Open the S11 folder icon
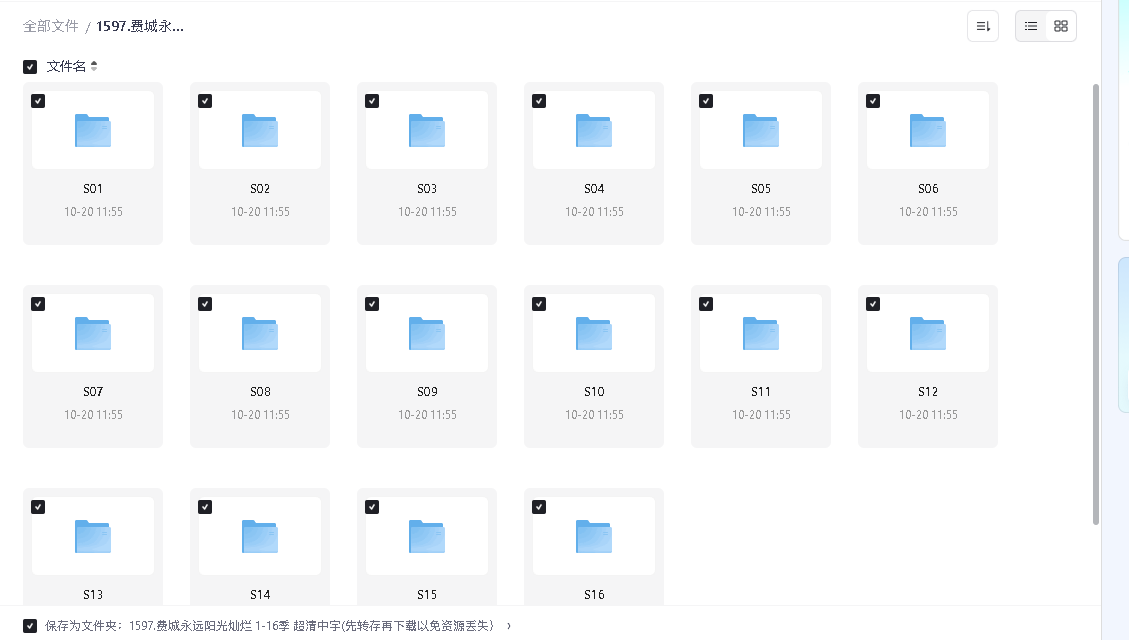Viewport: 1129px width, 640px height. point(761,334)
